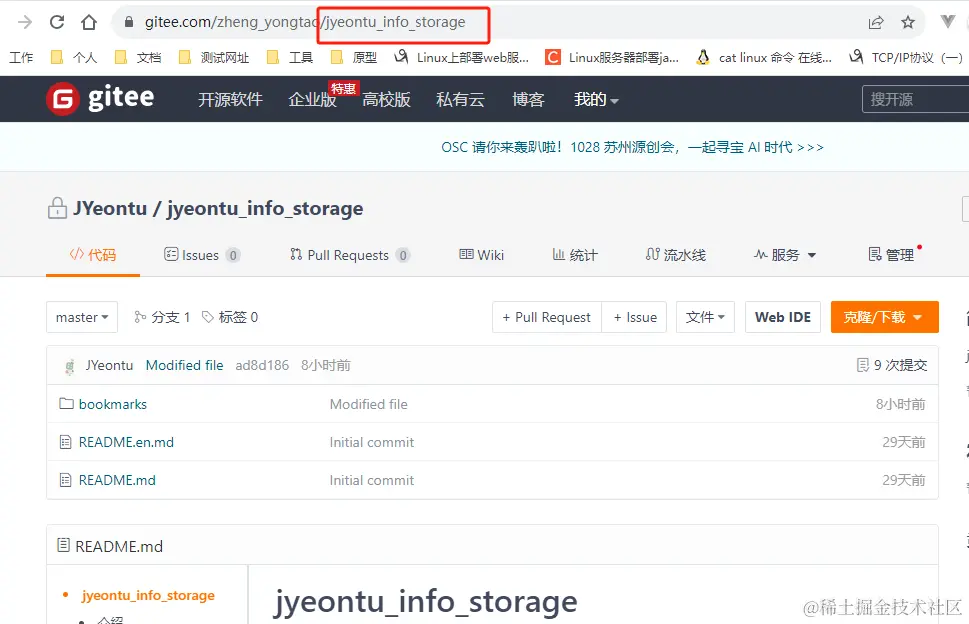Image resolution: width=969 pixels, height=624 pixels.
Task: Open the cat linux 命令 bookmark
Action: (764, 57)
